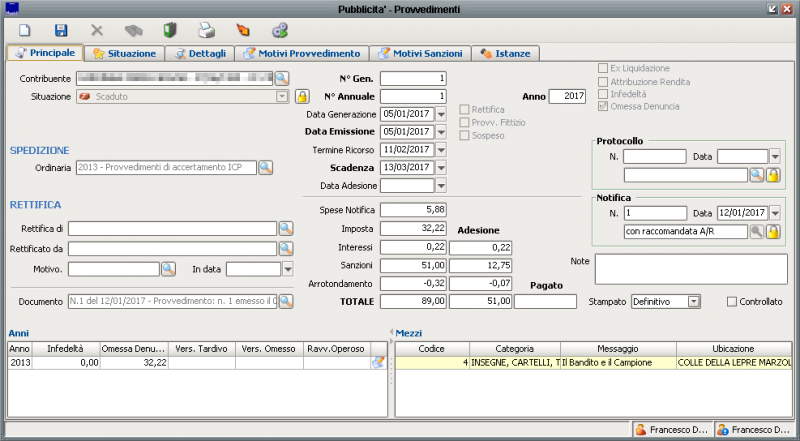Click the padlock icon next to Situazione
Image resolution: width=800 pixels, height=441 pixels.
[x=301, y=96]
